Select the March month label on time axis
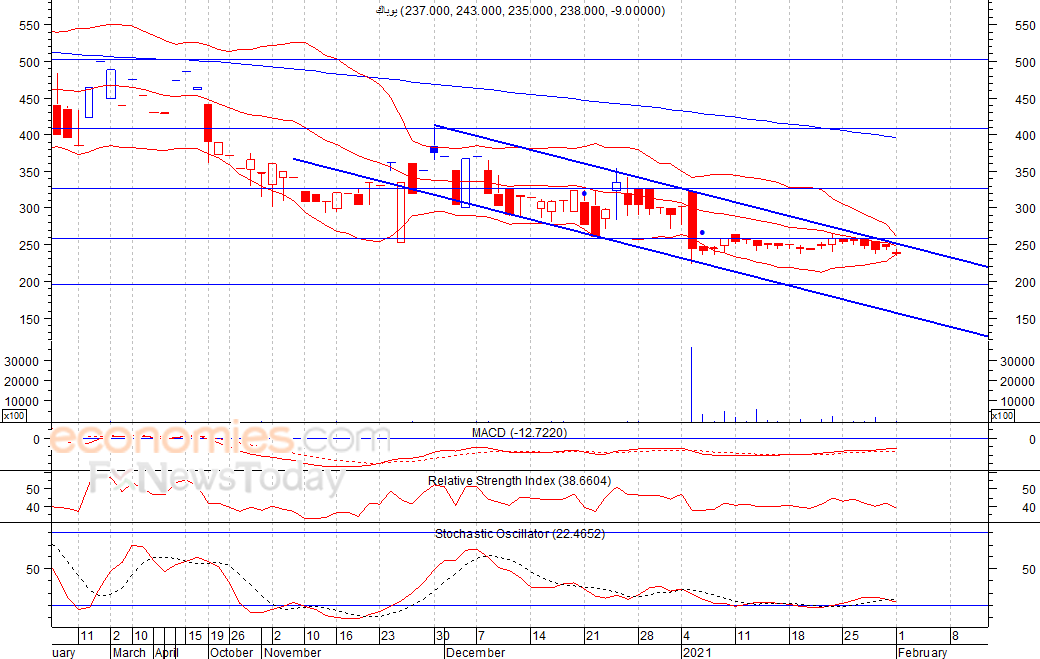 click(x=129, y=652)
